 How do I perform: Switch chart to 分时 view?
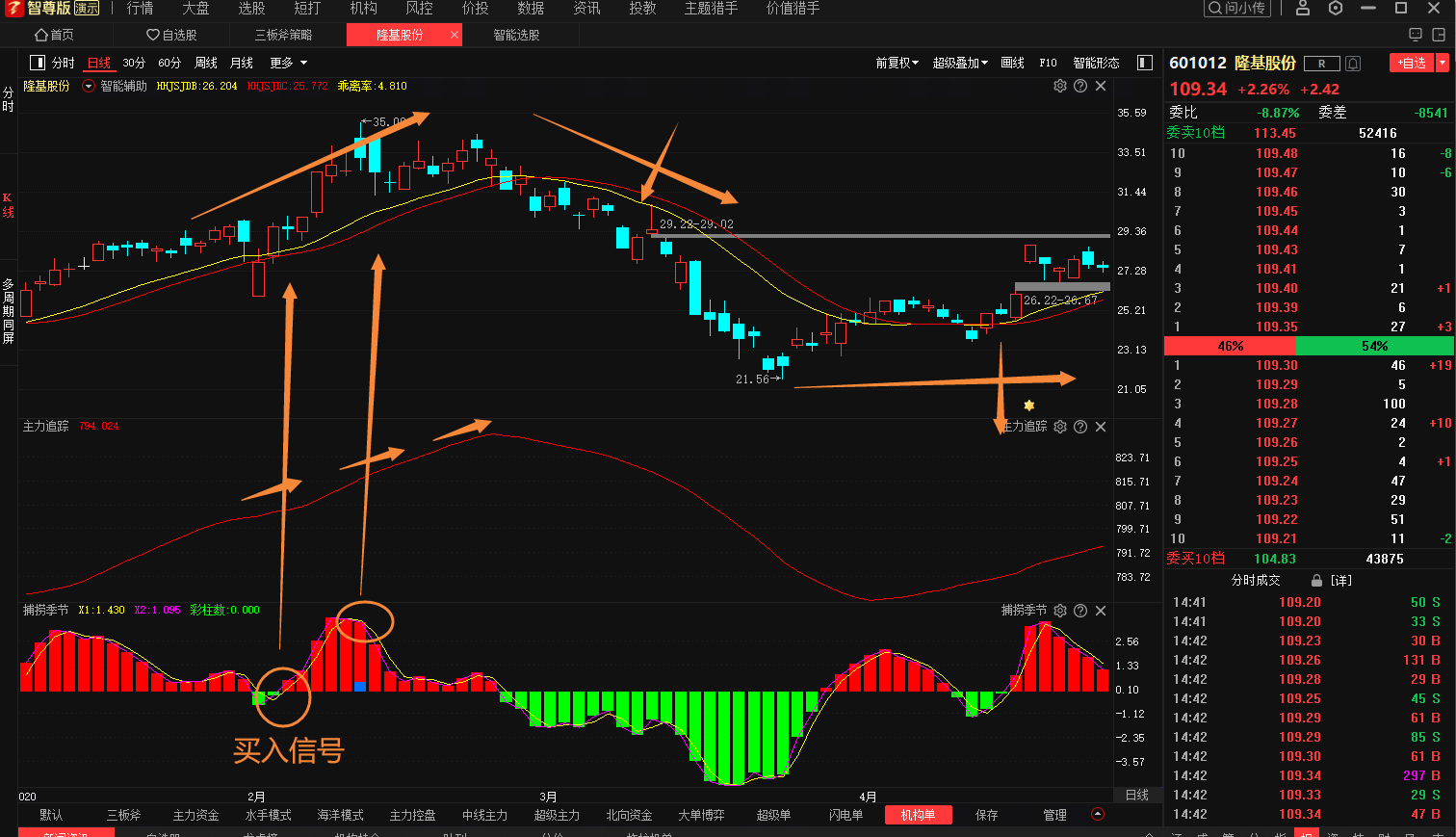coord(64,63)
